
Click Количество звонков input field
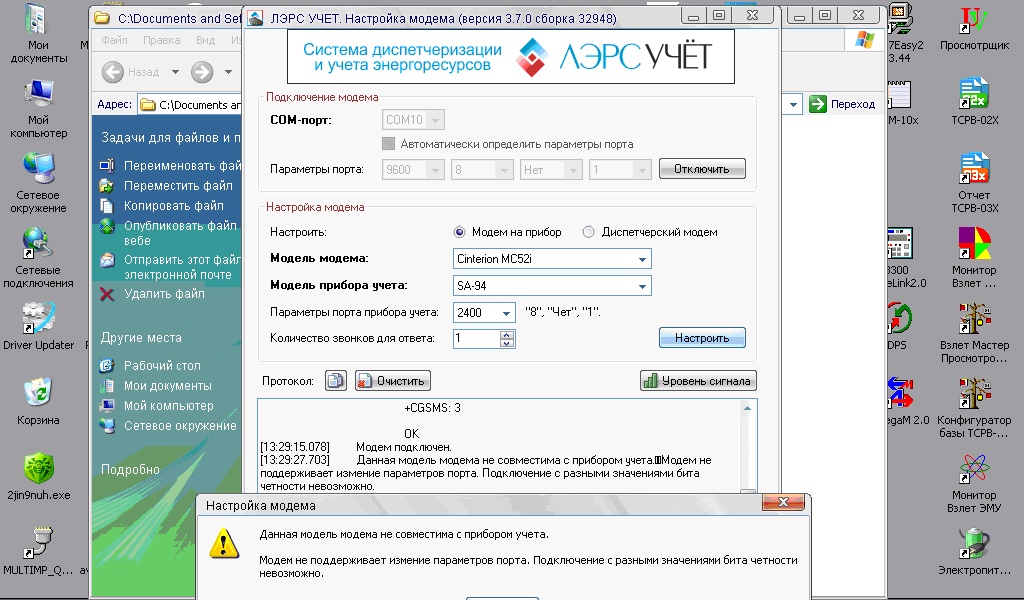(477, 339)
